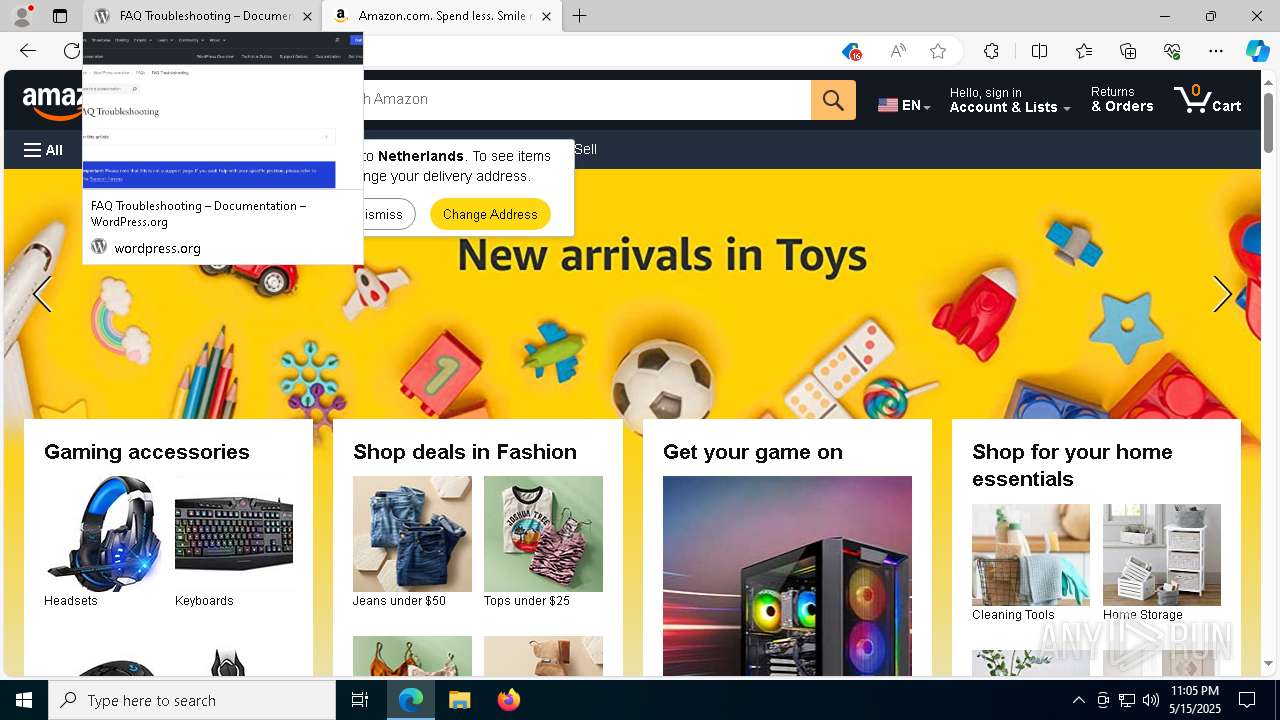Toggle browser split screen view
The width and height of the screenshot is (1280, 720).
[1039, 51]
